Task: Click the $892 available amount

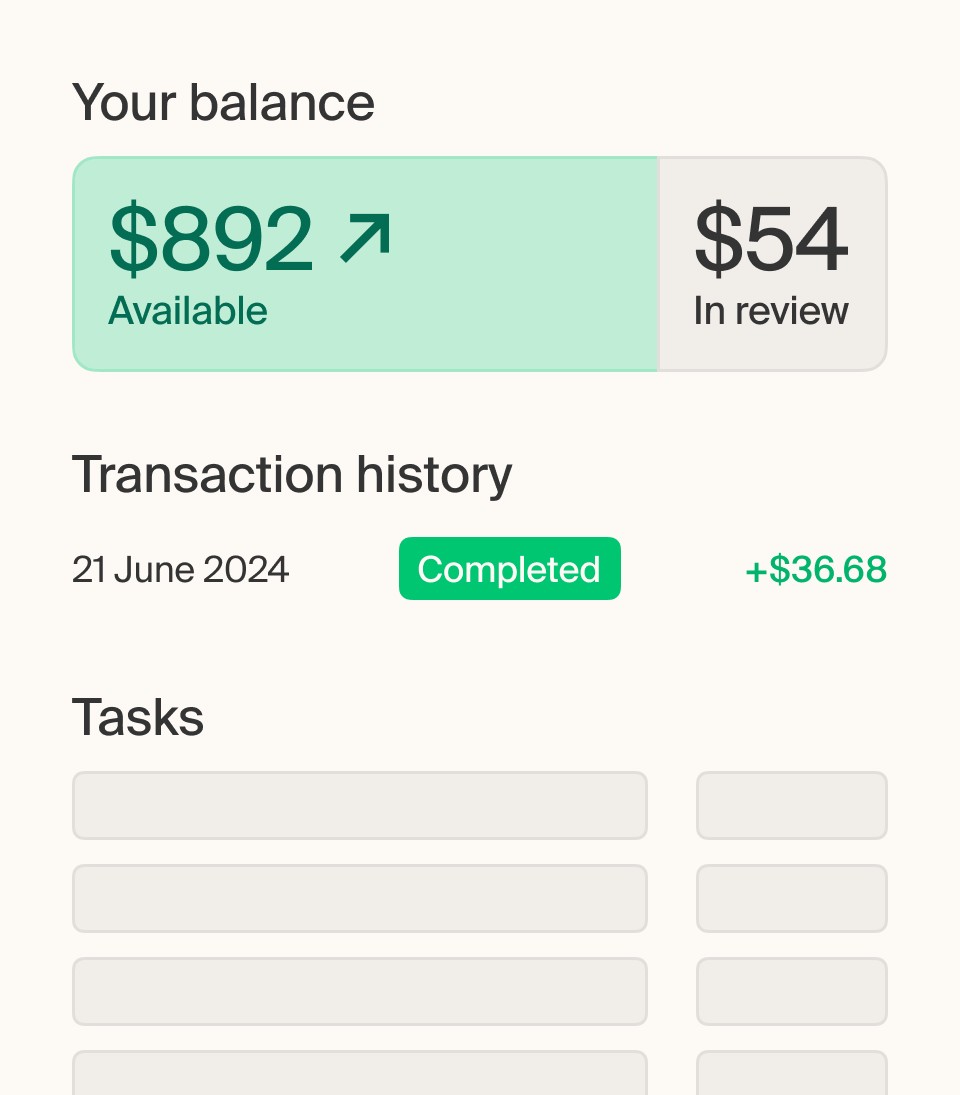Action: (212, 238)
